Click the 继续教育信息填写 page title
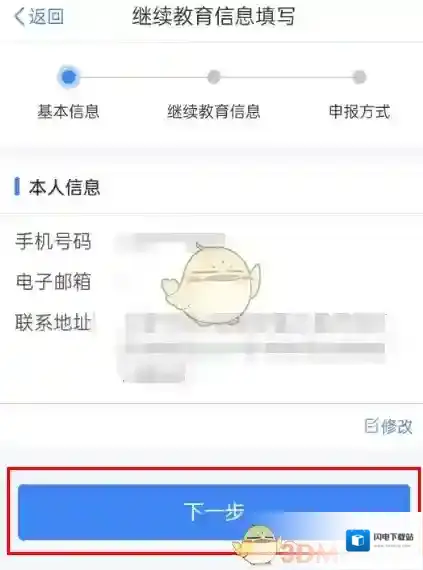The image size is (423, 570). (x=213, y=17)
